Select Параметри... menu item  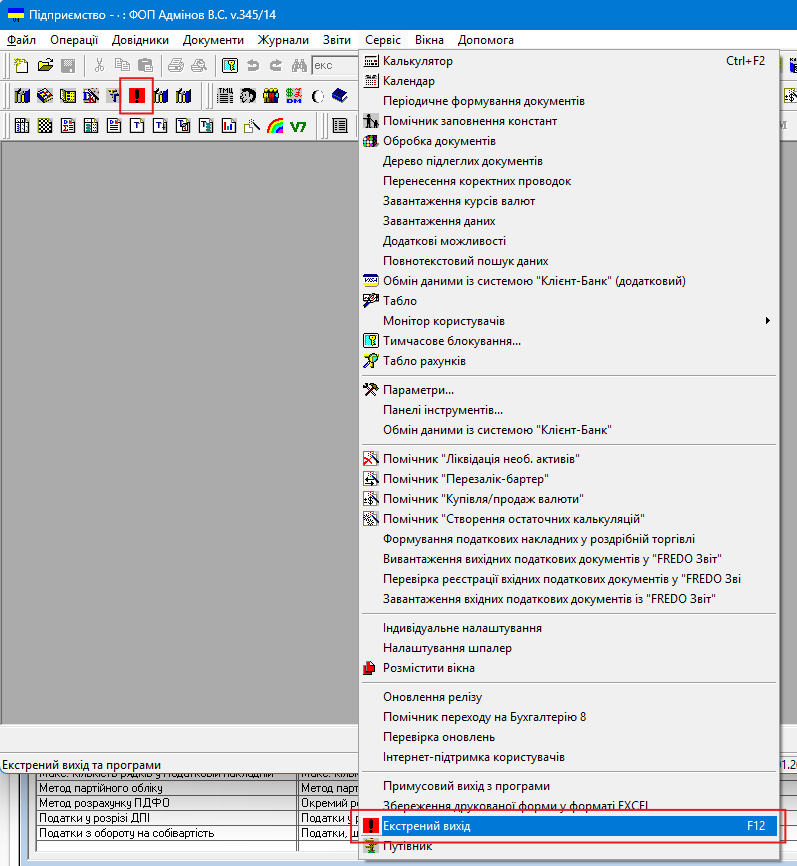[x=418, y=390]
